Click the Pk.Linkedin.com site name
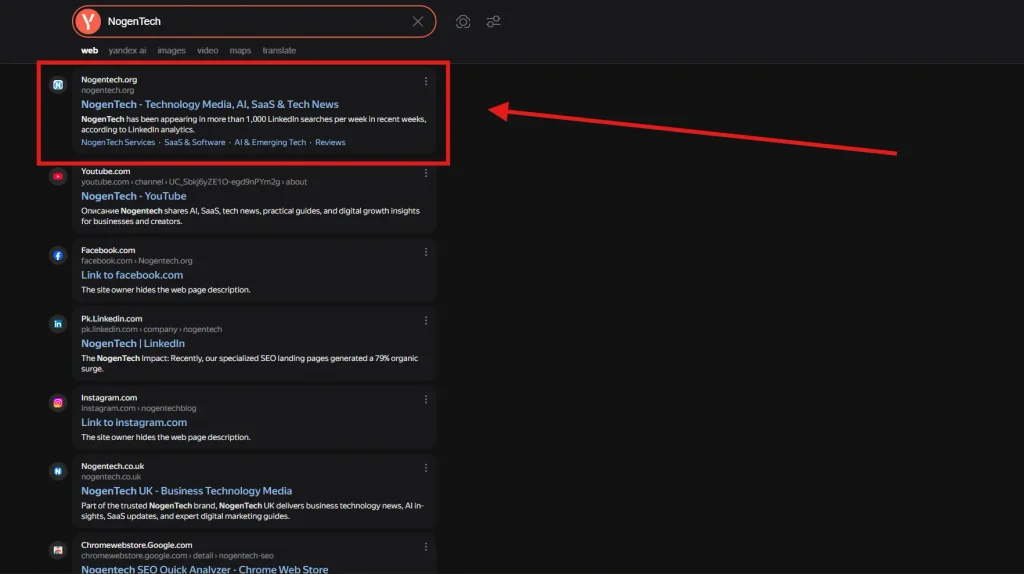1024x574 pixels. pos(112,319)
